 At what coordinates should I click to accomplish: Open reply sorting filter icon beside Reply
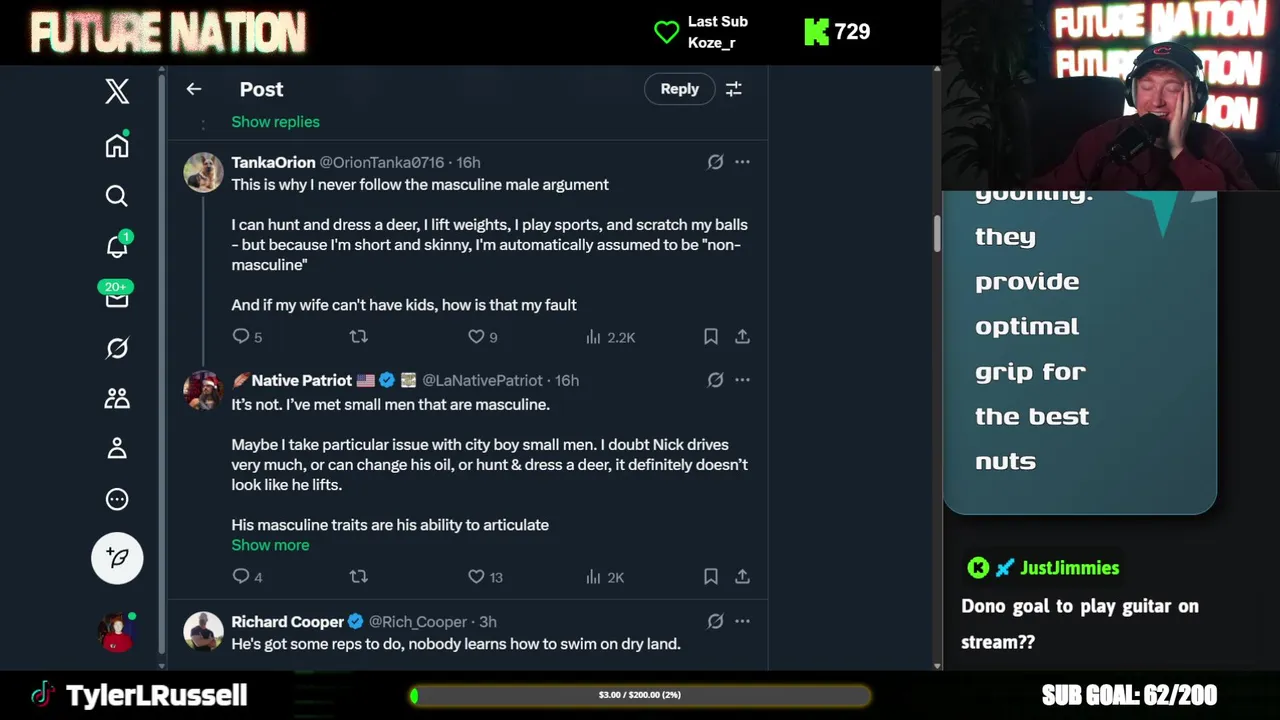734,89
